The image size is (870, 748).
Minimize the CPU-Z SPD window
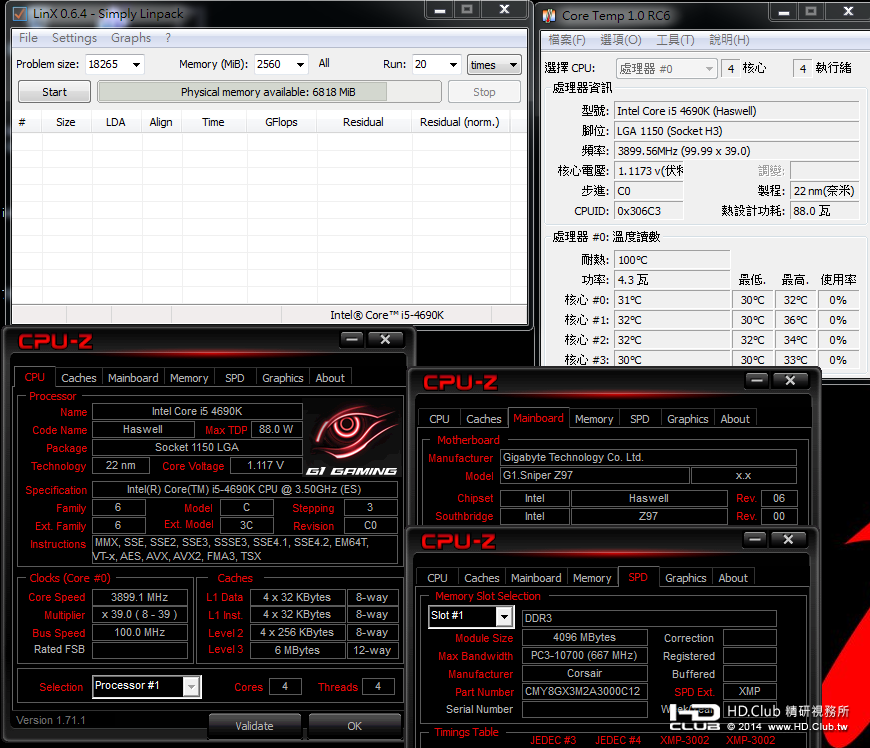[x=755, y=539]
